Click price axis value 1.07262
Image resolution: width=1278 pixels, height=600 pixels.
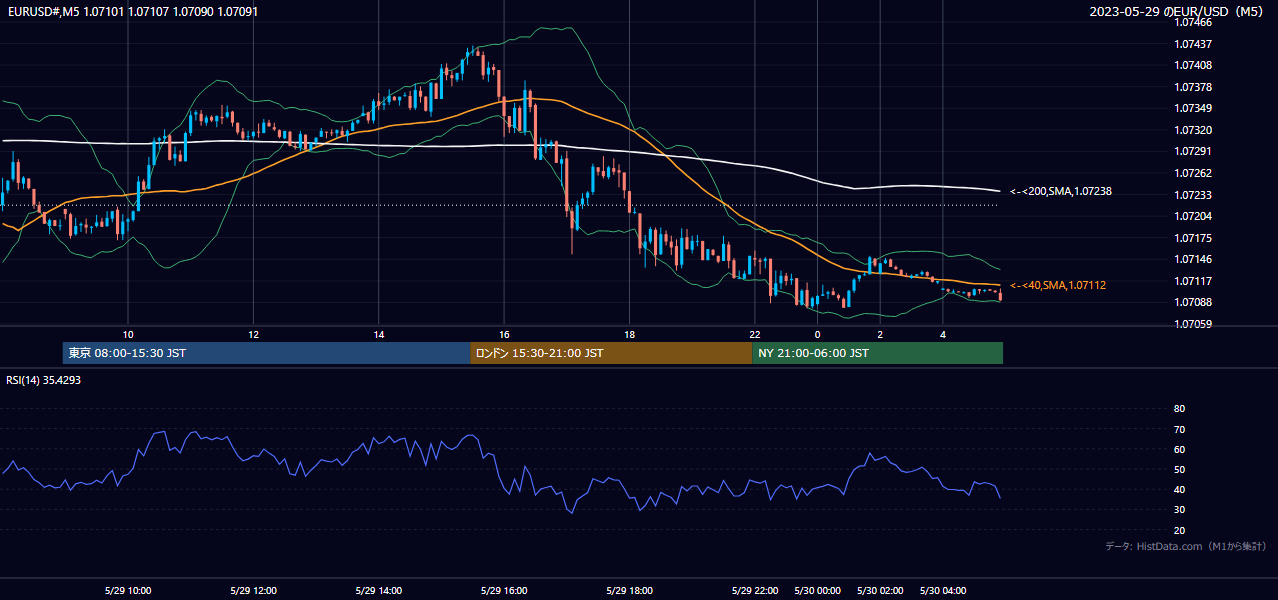pos(1193,173)
